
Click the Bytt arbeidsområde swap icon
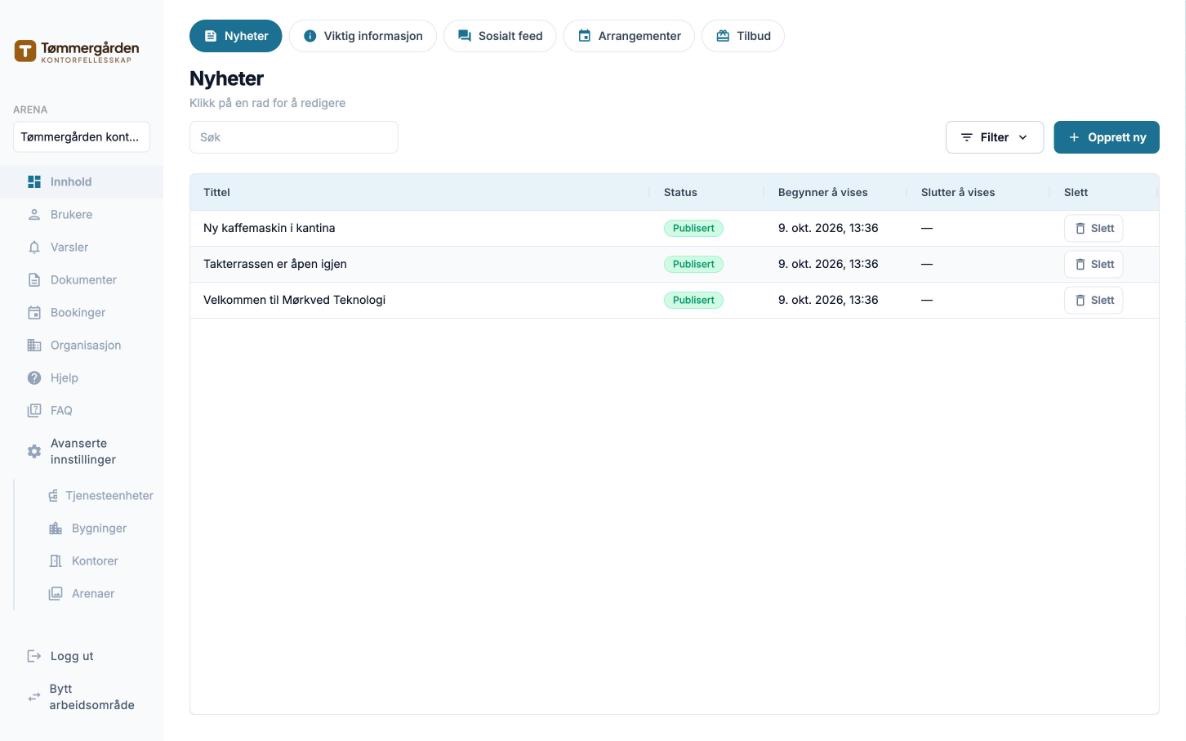[x=34, y=697]
